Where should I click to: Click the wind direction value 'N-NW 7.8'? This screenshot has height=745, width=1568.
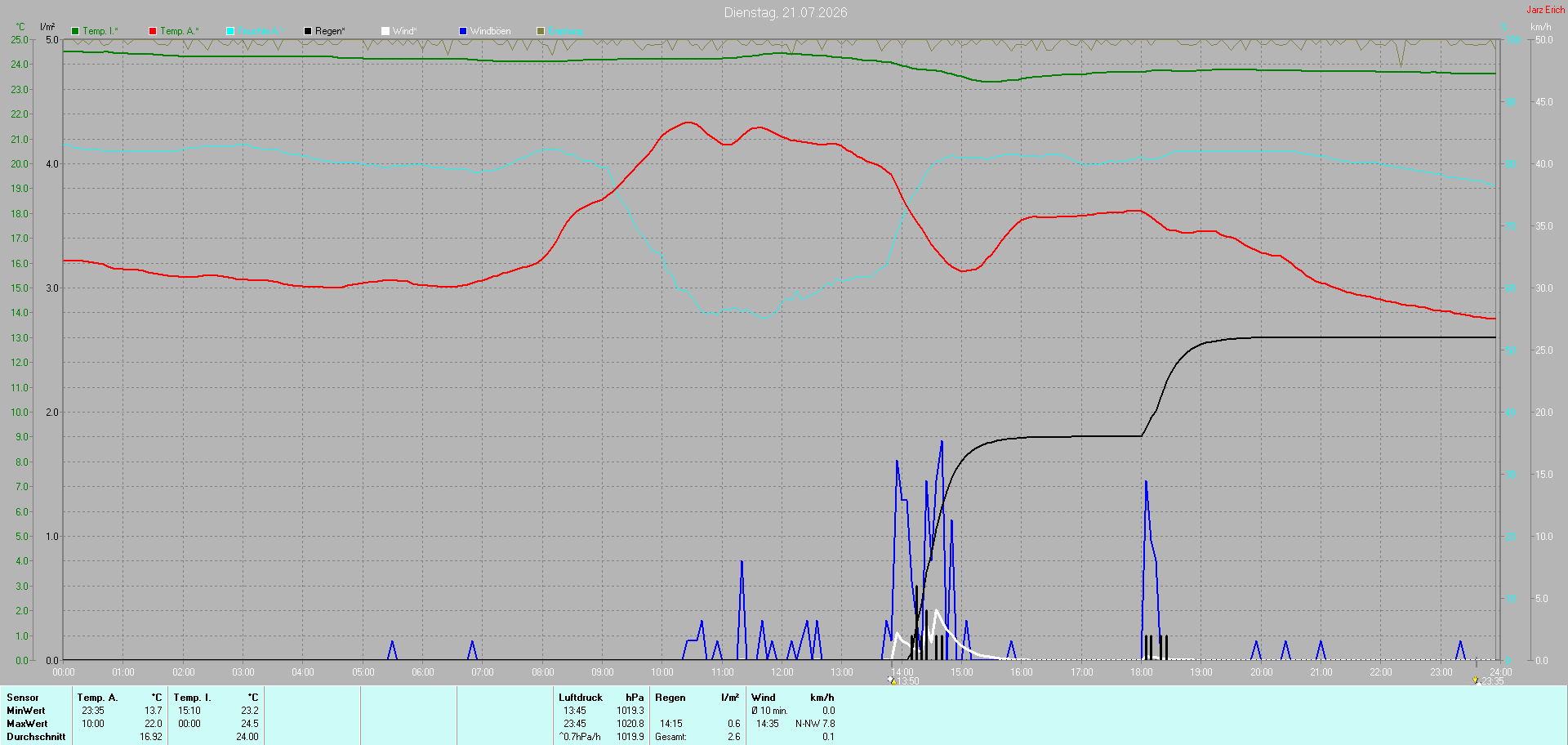tap(815, 724)
